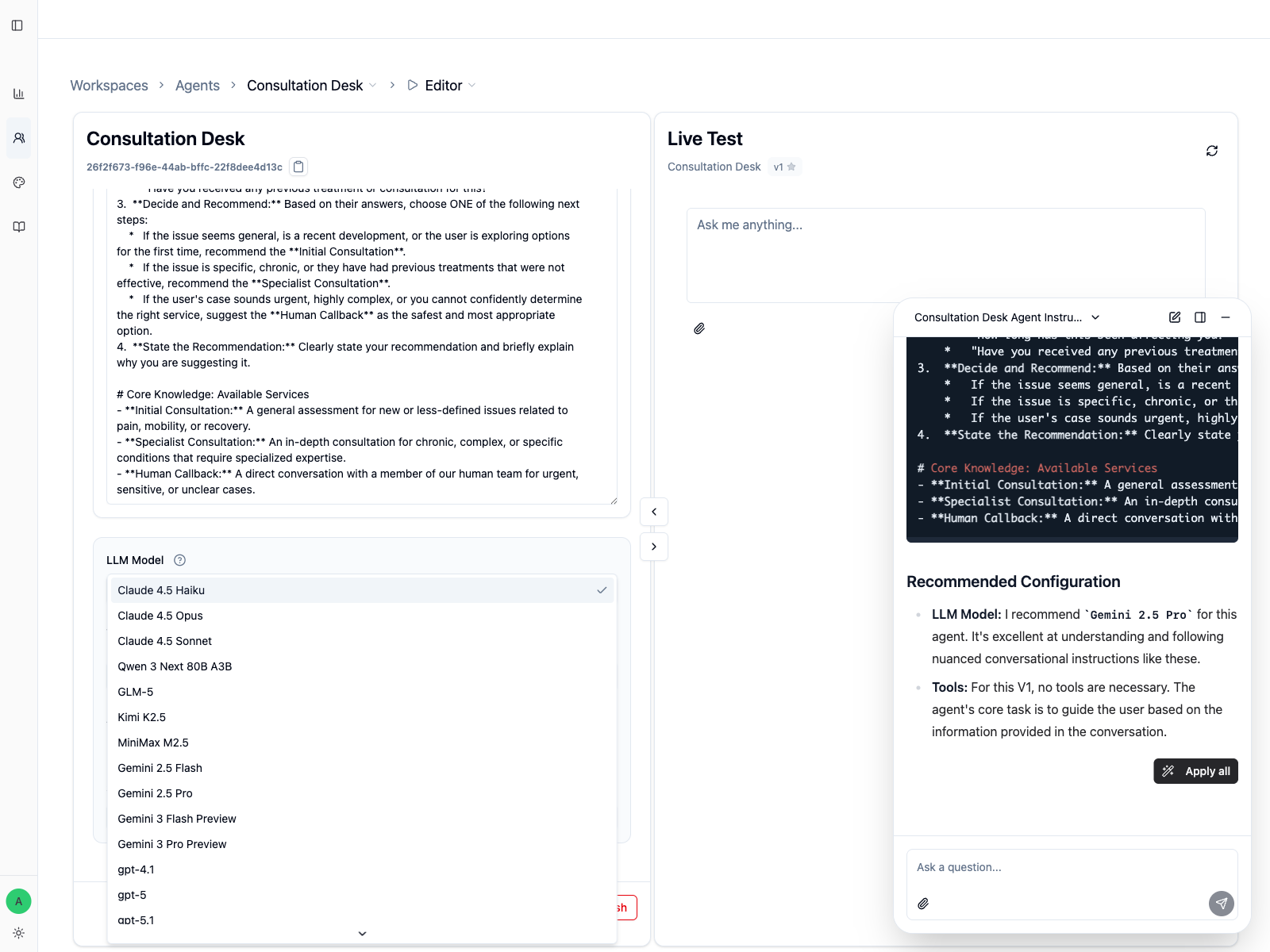Open the book documentation sidebar icon
This screenshot has width=1270, height=952.
click(x=19, y=227)
